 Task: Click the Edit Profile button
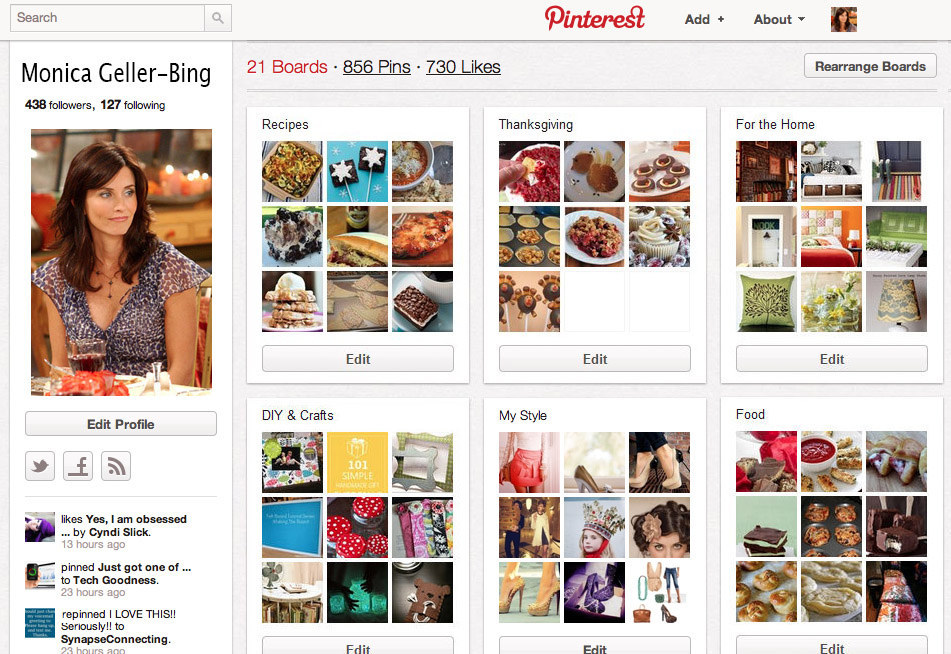tap(121, 424)
